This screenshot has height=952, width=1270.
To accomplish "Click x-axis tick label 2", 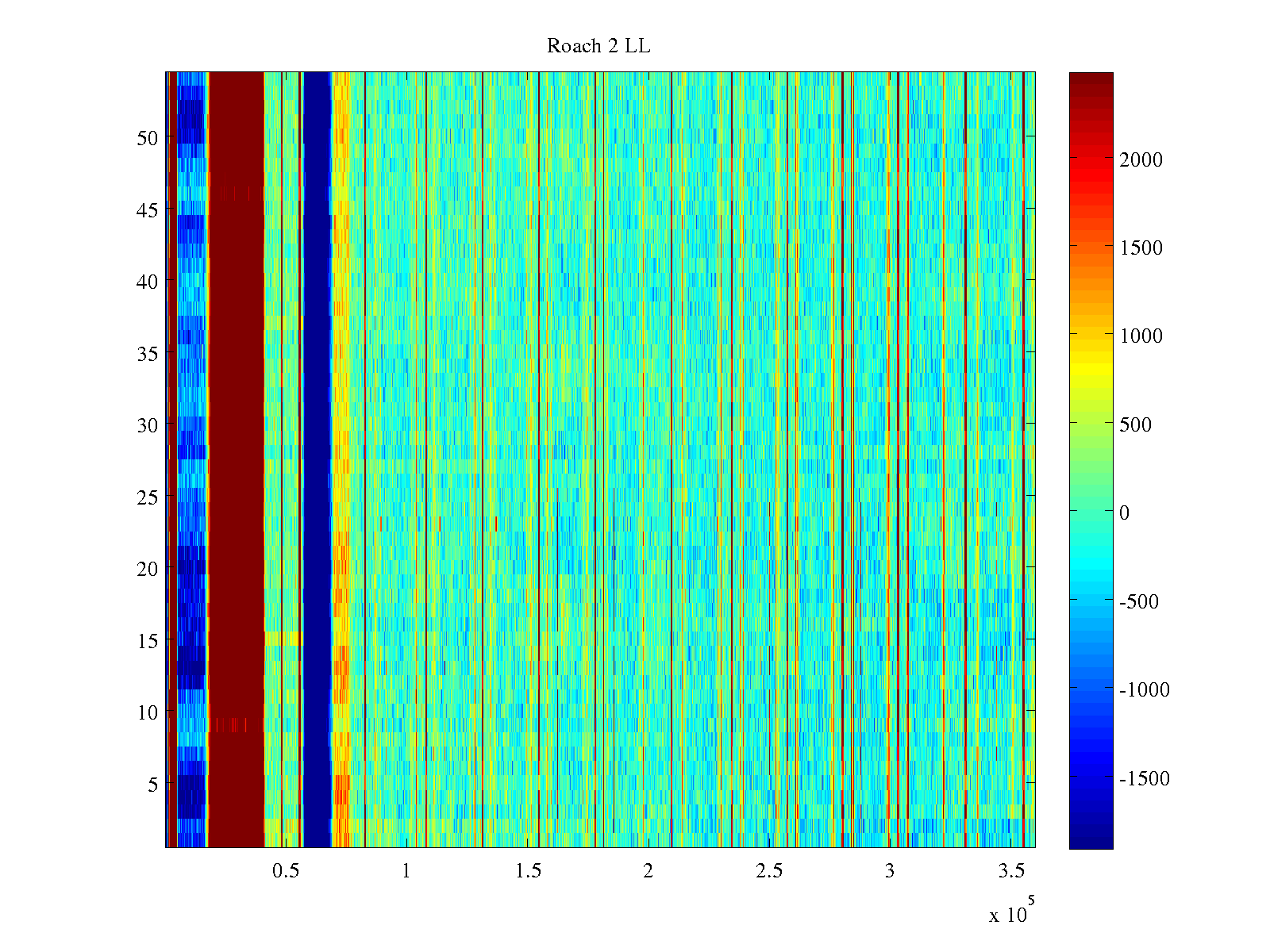I will 648,871.
